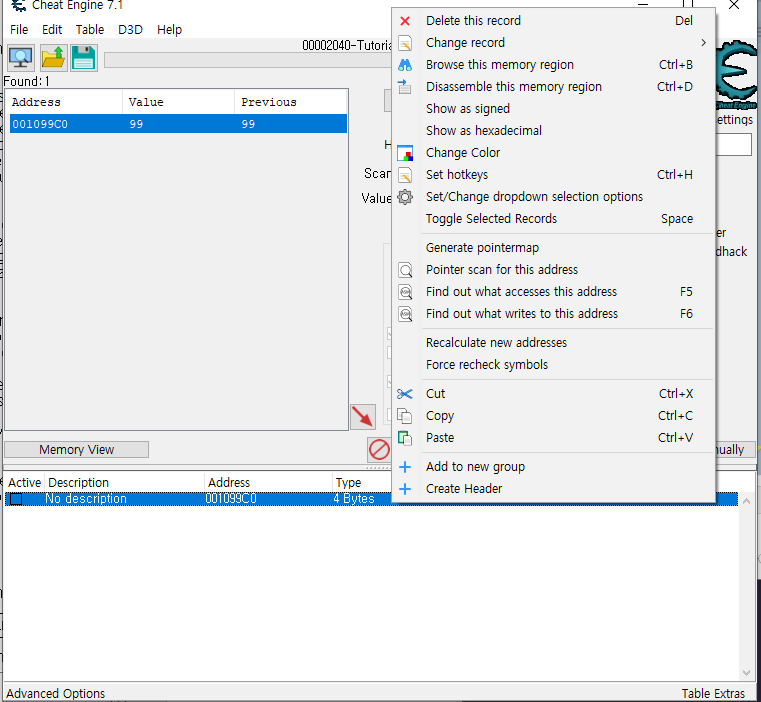This screenshot has height=702, width=761.
Task: Click the Change Color palette icon
Action: pyautogui.click(x=405, y=153)
